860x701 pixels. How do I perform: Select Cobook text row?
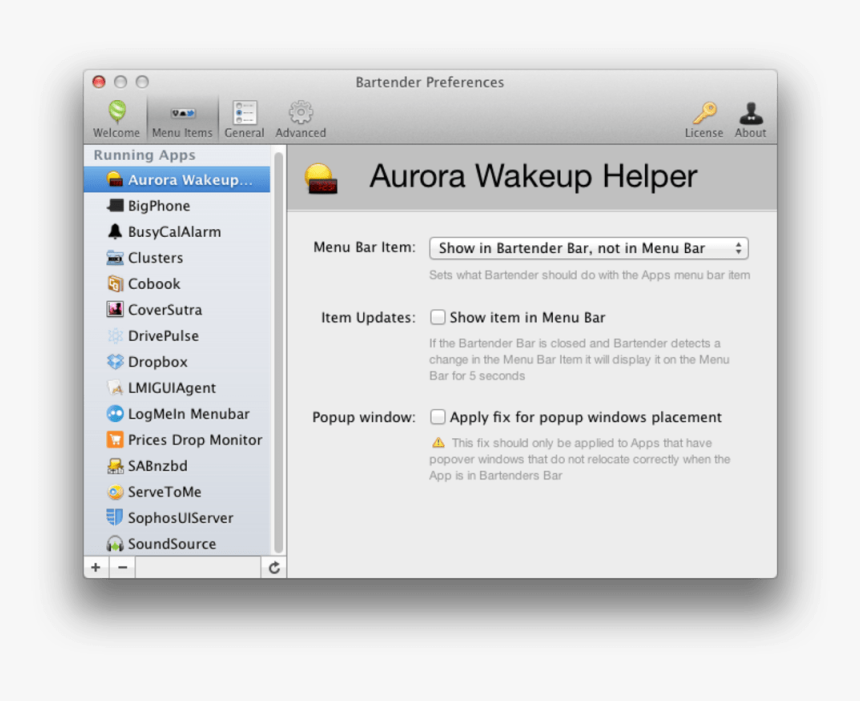click(154, 284)
